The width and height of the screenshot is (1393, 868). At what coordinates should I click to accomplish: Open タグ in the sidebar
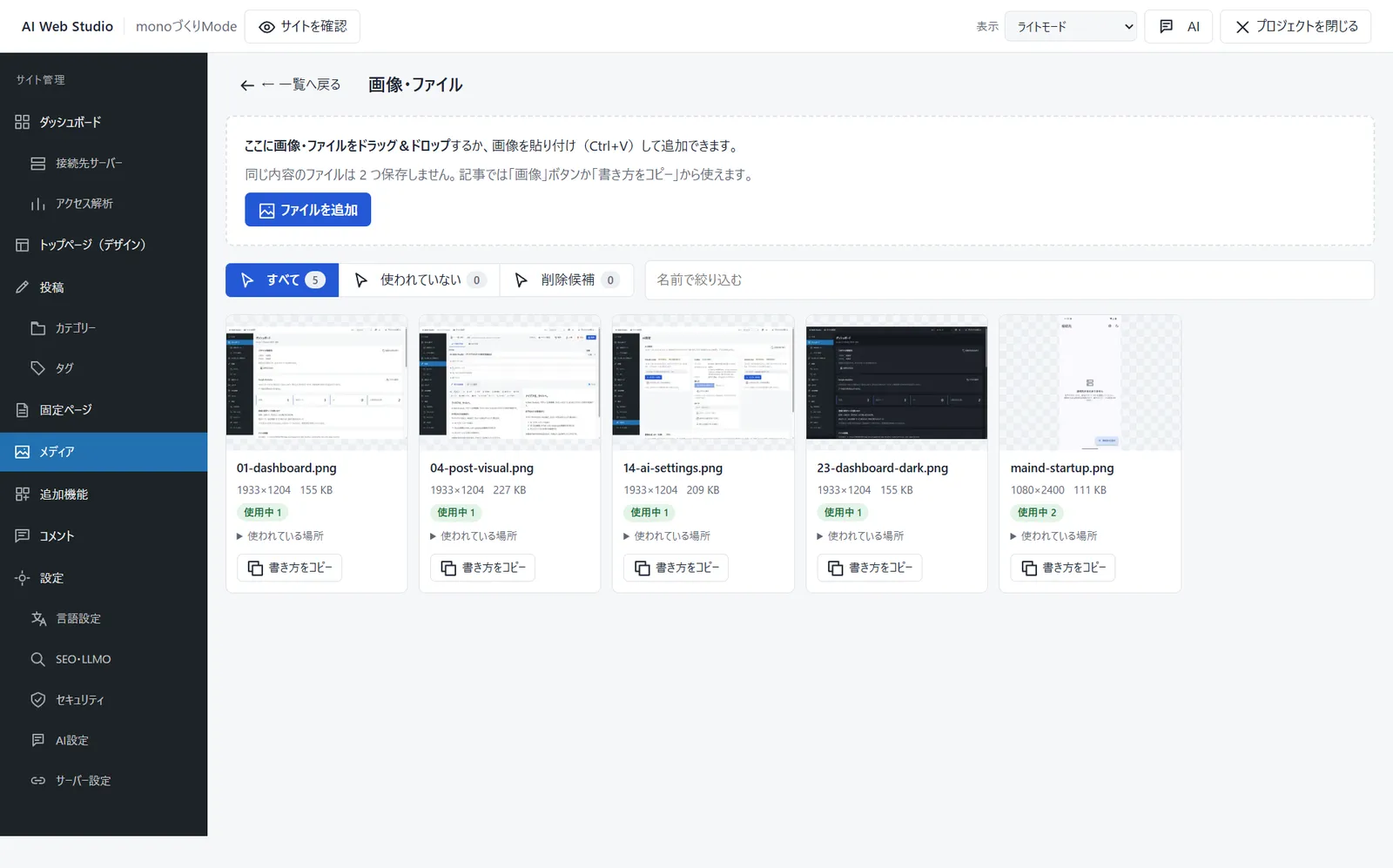click(x=104, y=368)
